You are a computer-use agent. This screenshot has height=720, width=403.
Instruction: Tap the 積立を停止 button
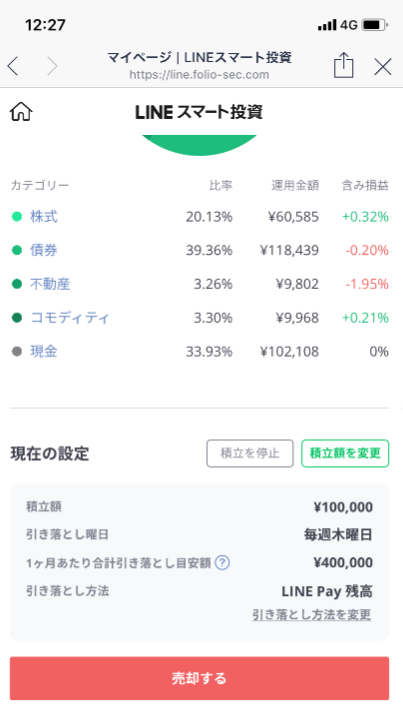[250, 453]
